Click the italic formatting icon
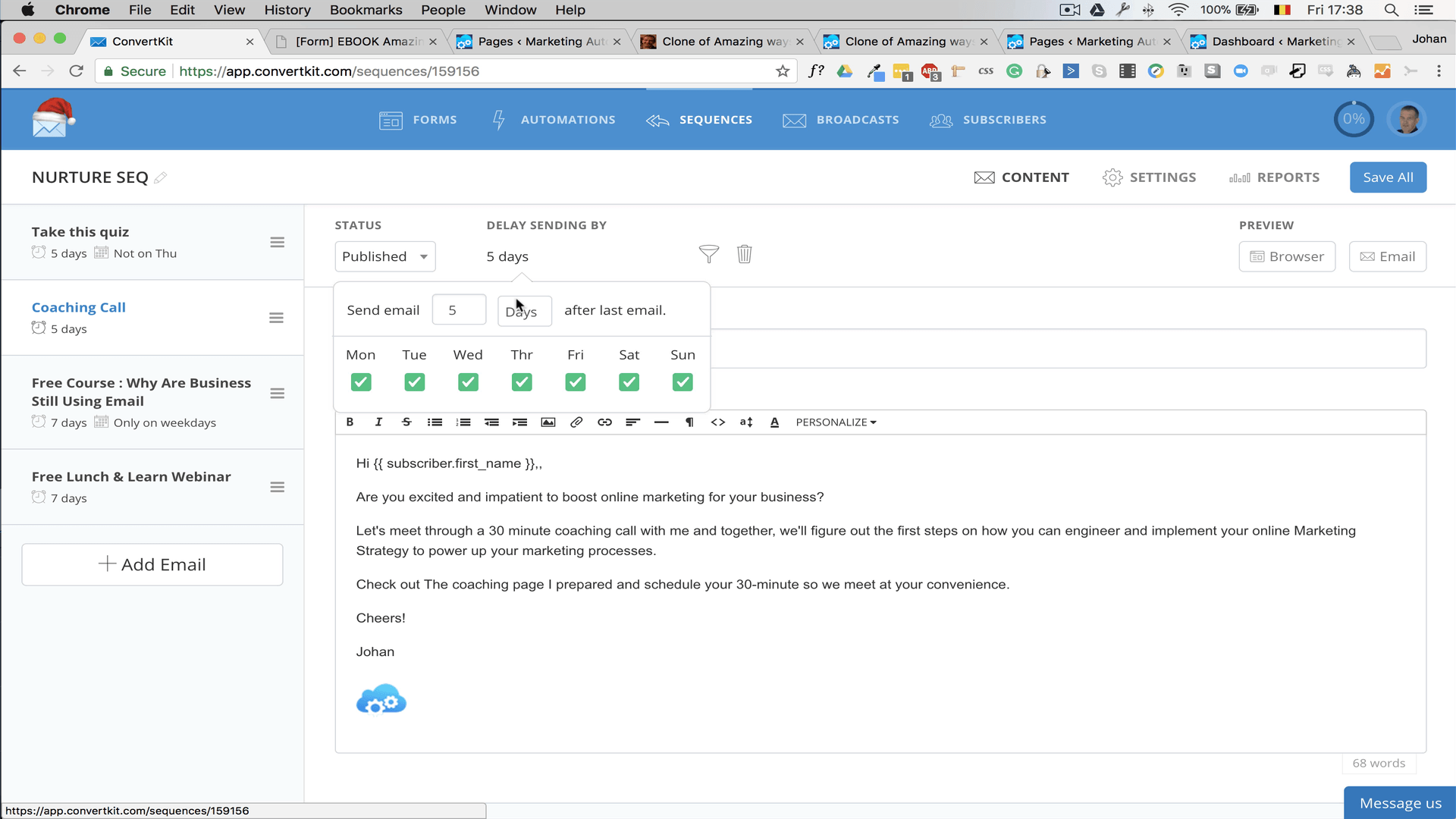This screenshot has height=819, width=1456. click(x=378, y=422)
